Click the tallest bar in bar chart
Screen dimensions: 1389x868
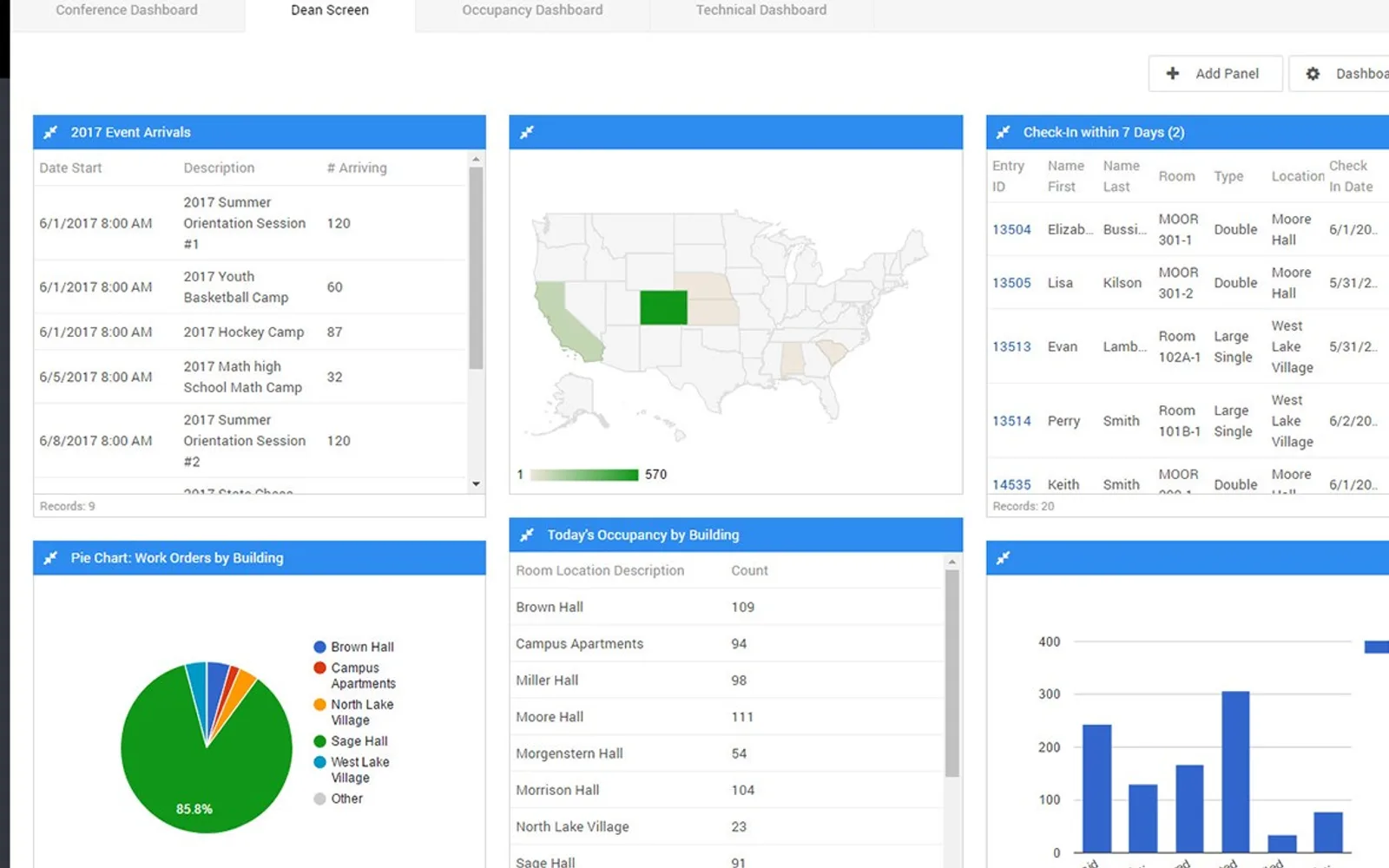pos(1235,772)
